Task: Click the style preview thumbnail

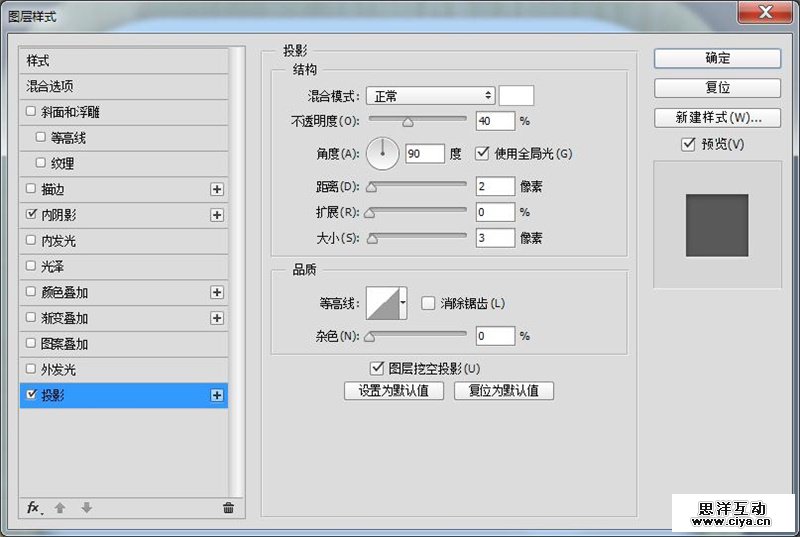Action: click(717, 225)
